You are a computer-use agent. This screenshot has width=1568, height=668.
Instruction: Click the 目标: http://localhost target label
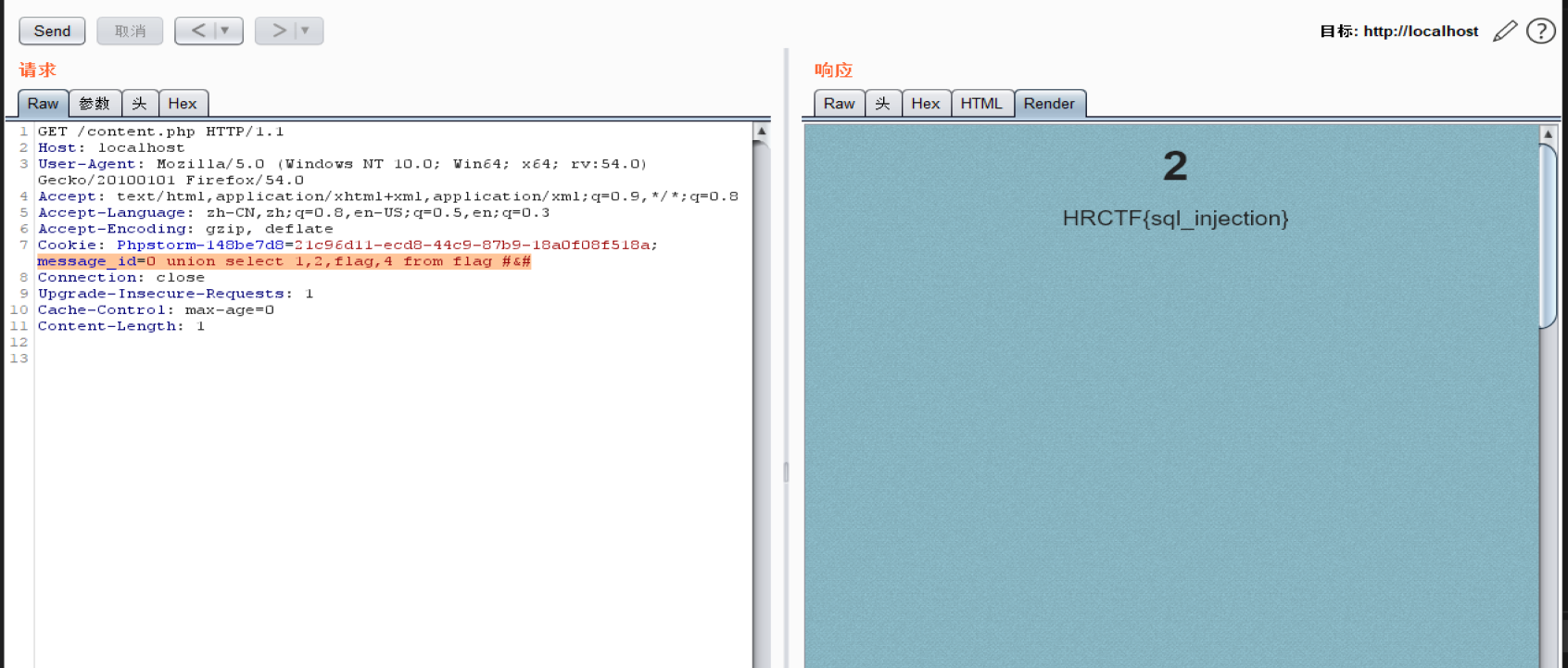[1398, 31]
